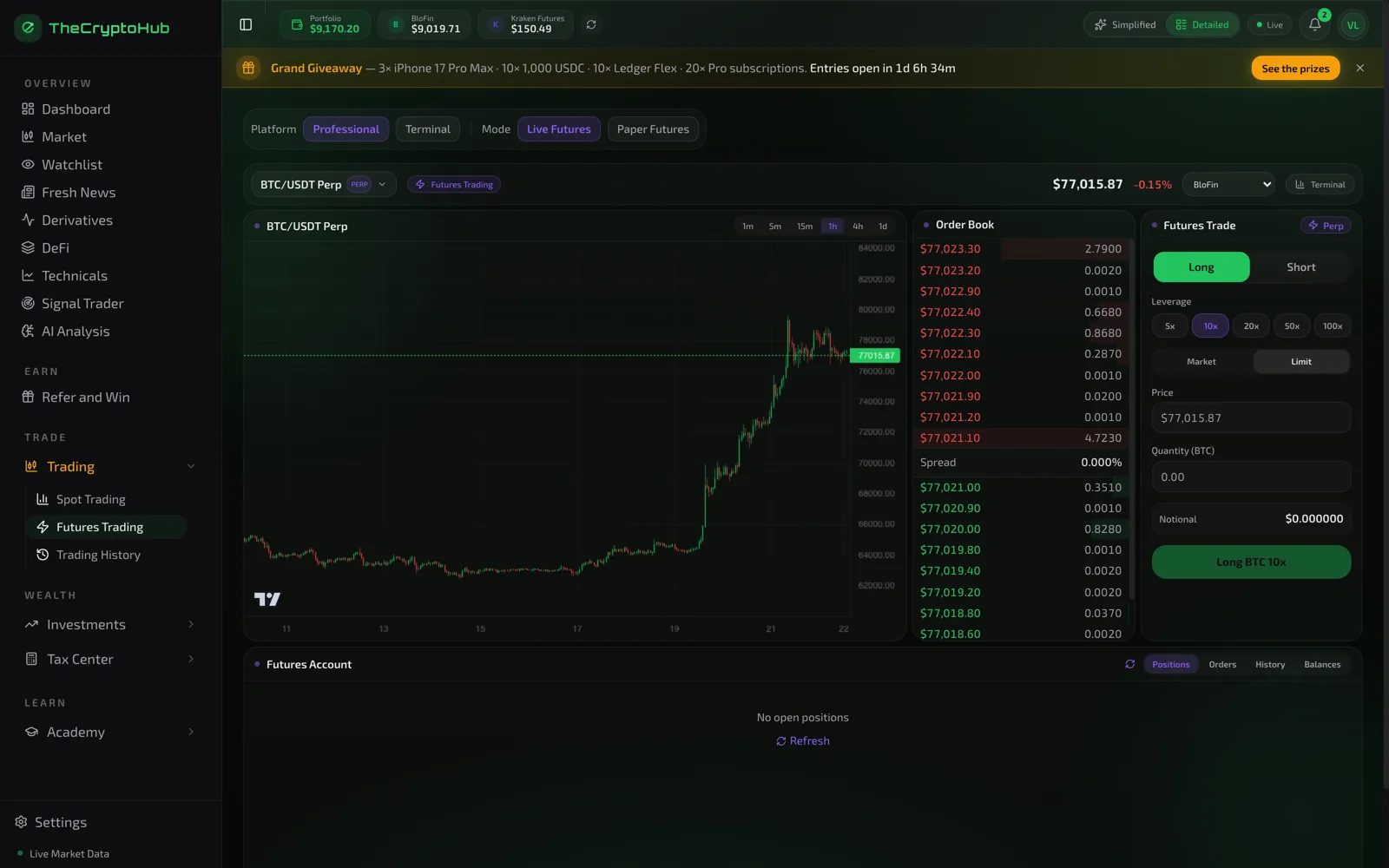Click the Grand Giveaway gift icon

coord(248,68)
